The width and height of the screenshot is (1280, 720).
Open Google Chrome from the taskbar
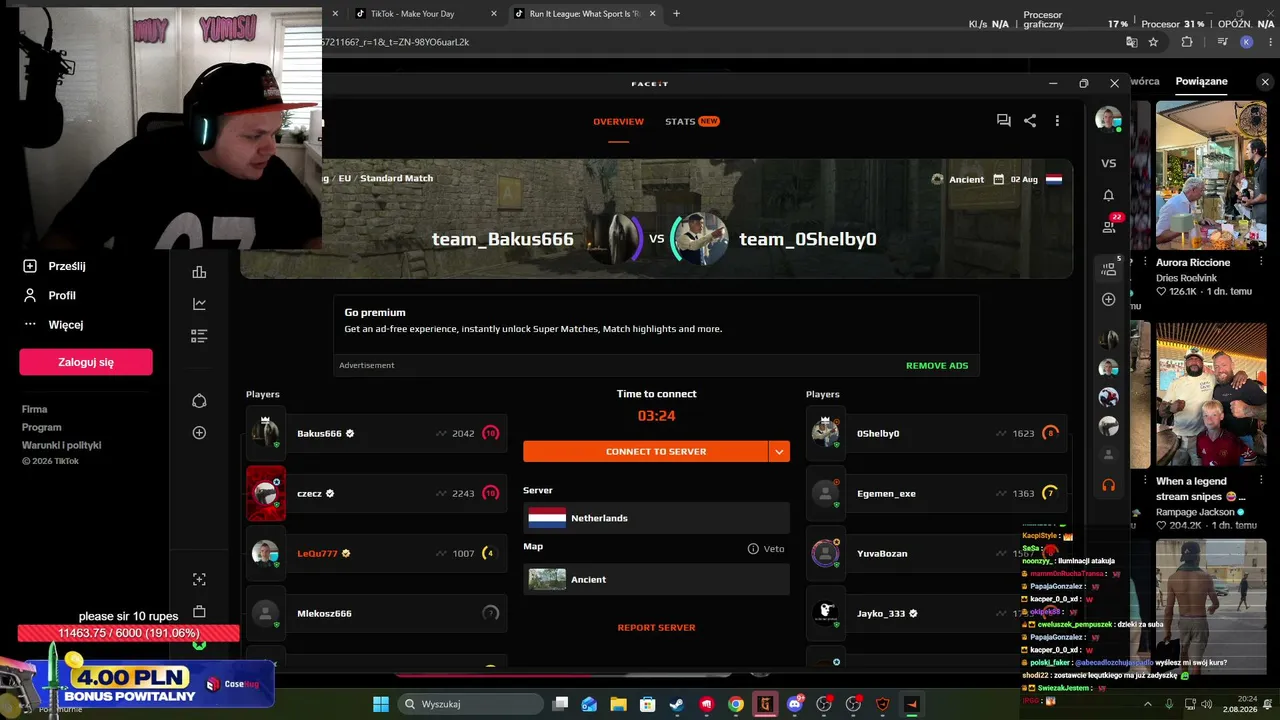[x=736, y=704]
